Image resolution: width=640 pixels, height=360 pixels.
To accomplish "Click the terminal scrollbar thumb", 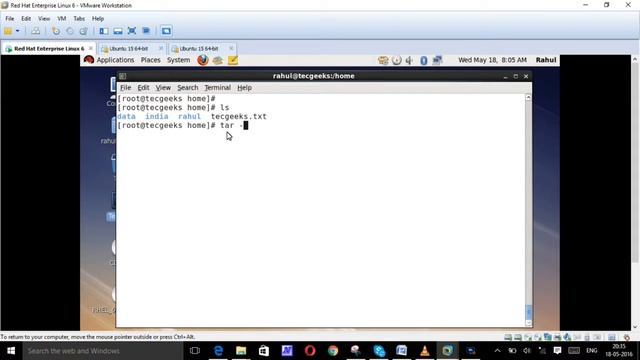I will (x=528, y=312).
